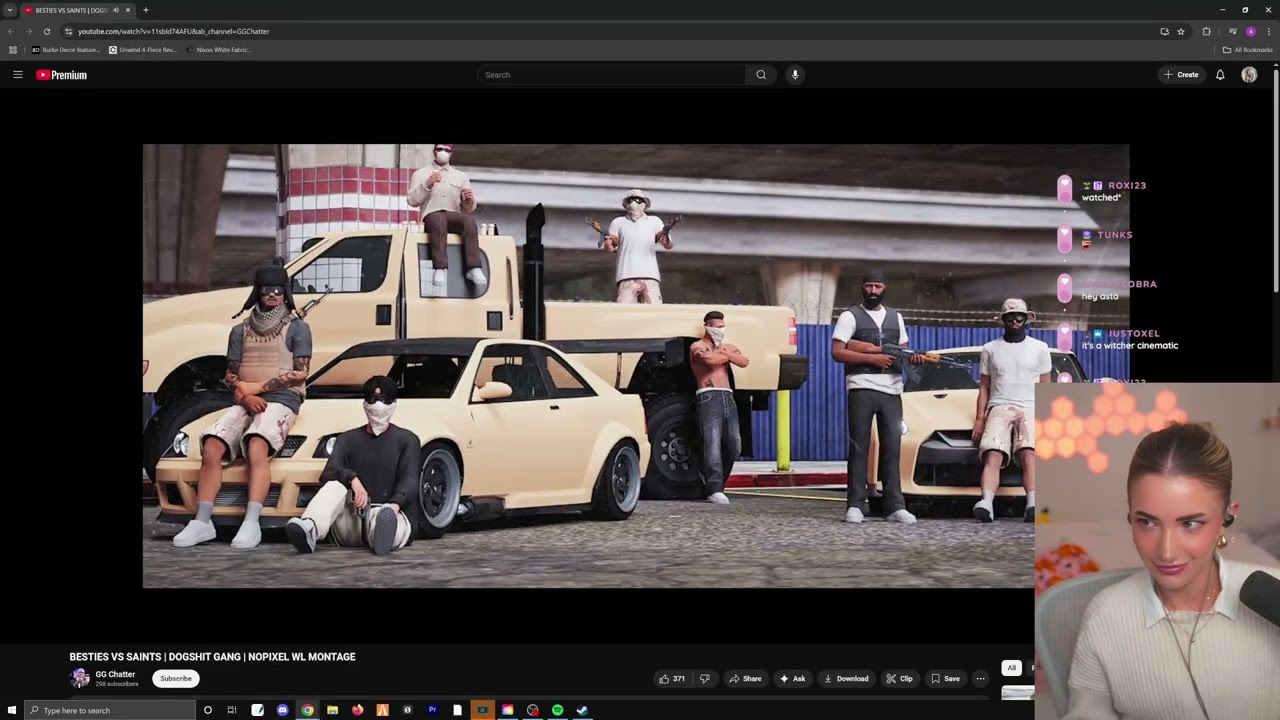This screenshot has height=720, width=1280.
Task: Open the Burke Decor bookmark
Action: [x=66, y=50]
